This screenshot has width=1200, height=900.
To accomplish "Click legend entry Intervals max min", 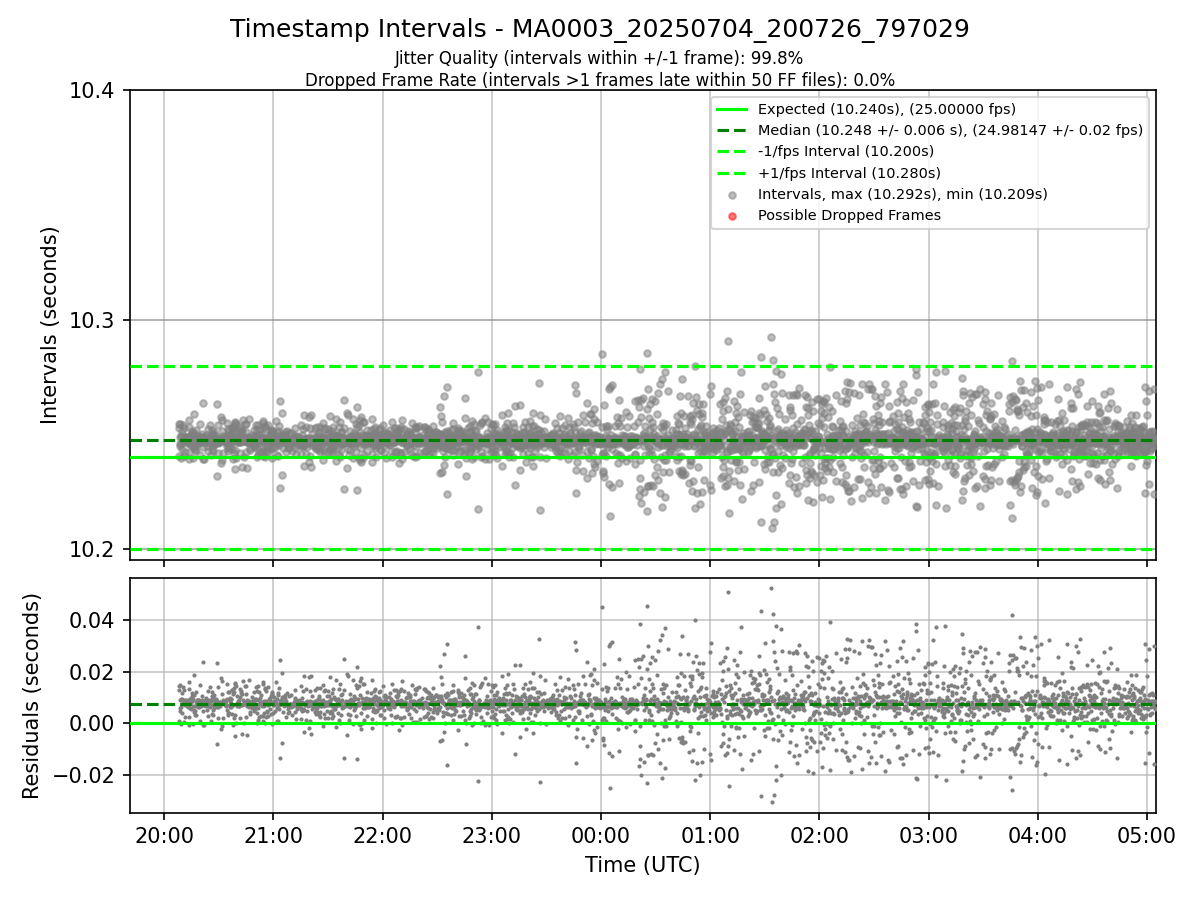I will [x=903, y=194].
